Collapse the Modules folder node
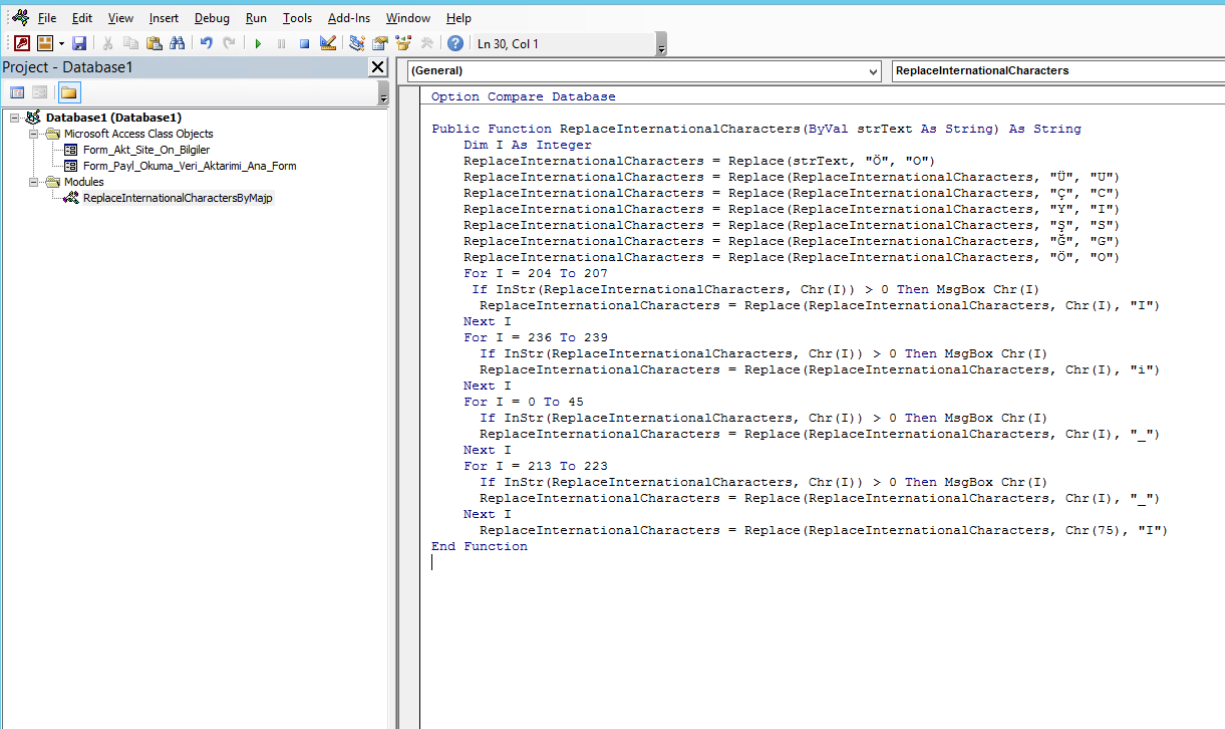Image resolution: width=1225 pixels, height=729 pixels. 34,182
